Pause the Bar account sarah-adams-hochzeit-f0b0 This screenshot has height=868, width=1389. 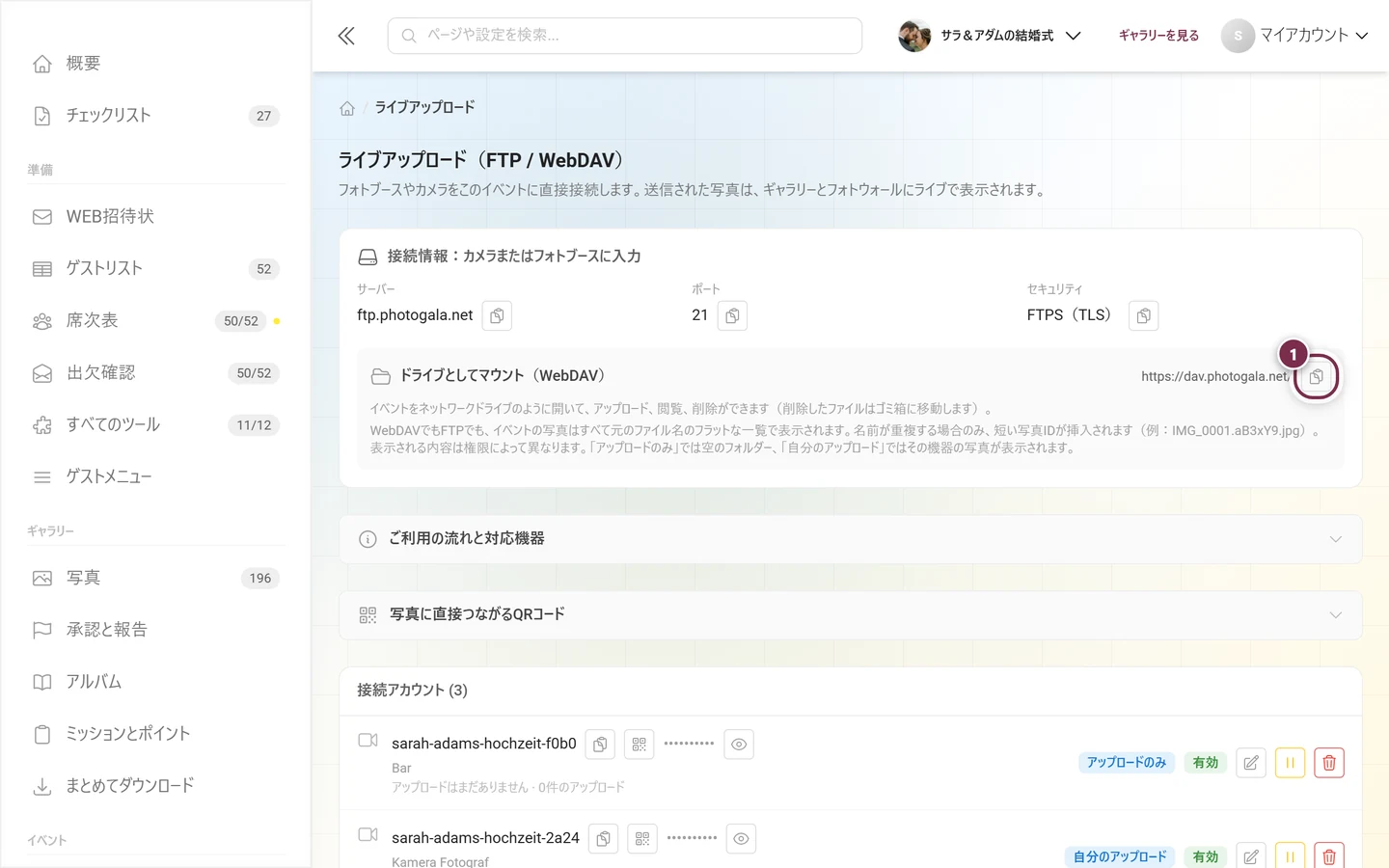point(1290,763)
